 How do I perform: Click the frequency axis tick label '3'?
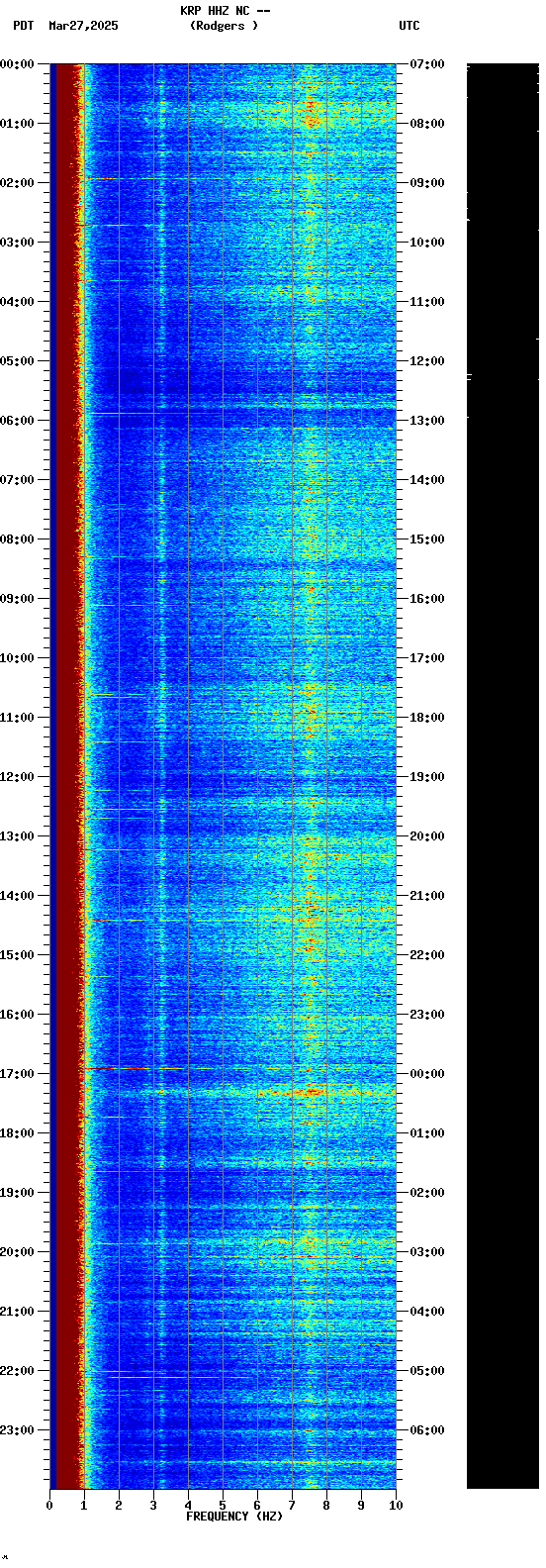click(x=153, y=1506)
